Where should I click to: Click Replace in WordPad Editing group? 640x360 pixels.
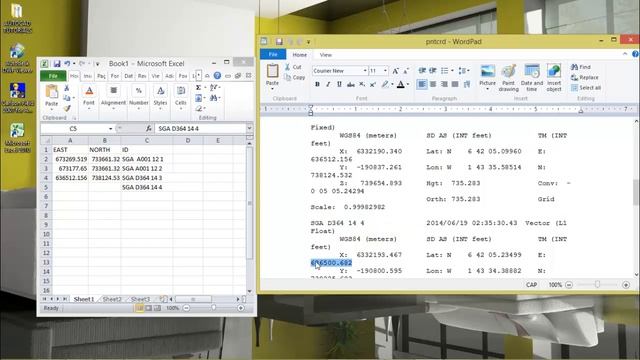584,77
